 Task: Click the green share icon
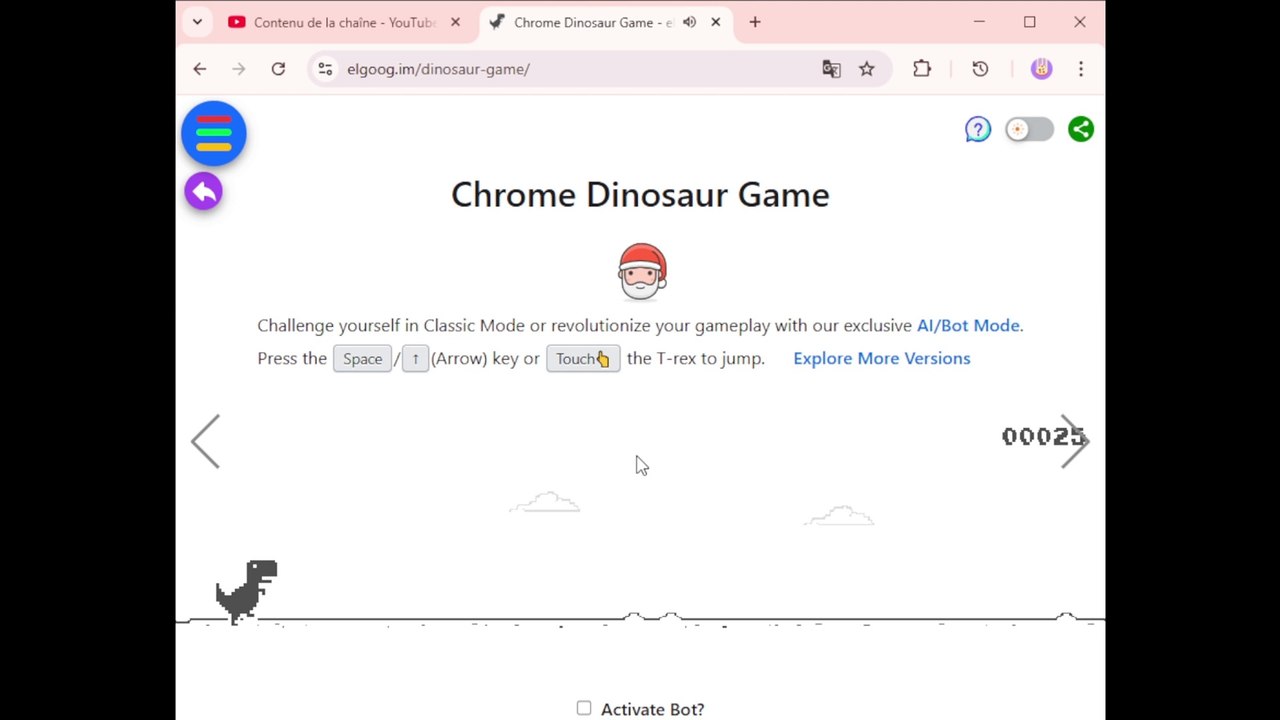1081,129
